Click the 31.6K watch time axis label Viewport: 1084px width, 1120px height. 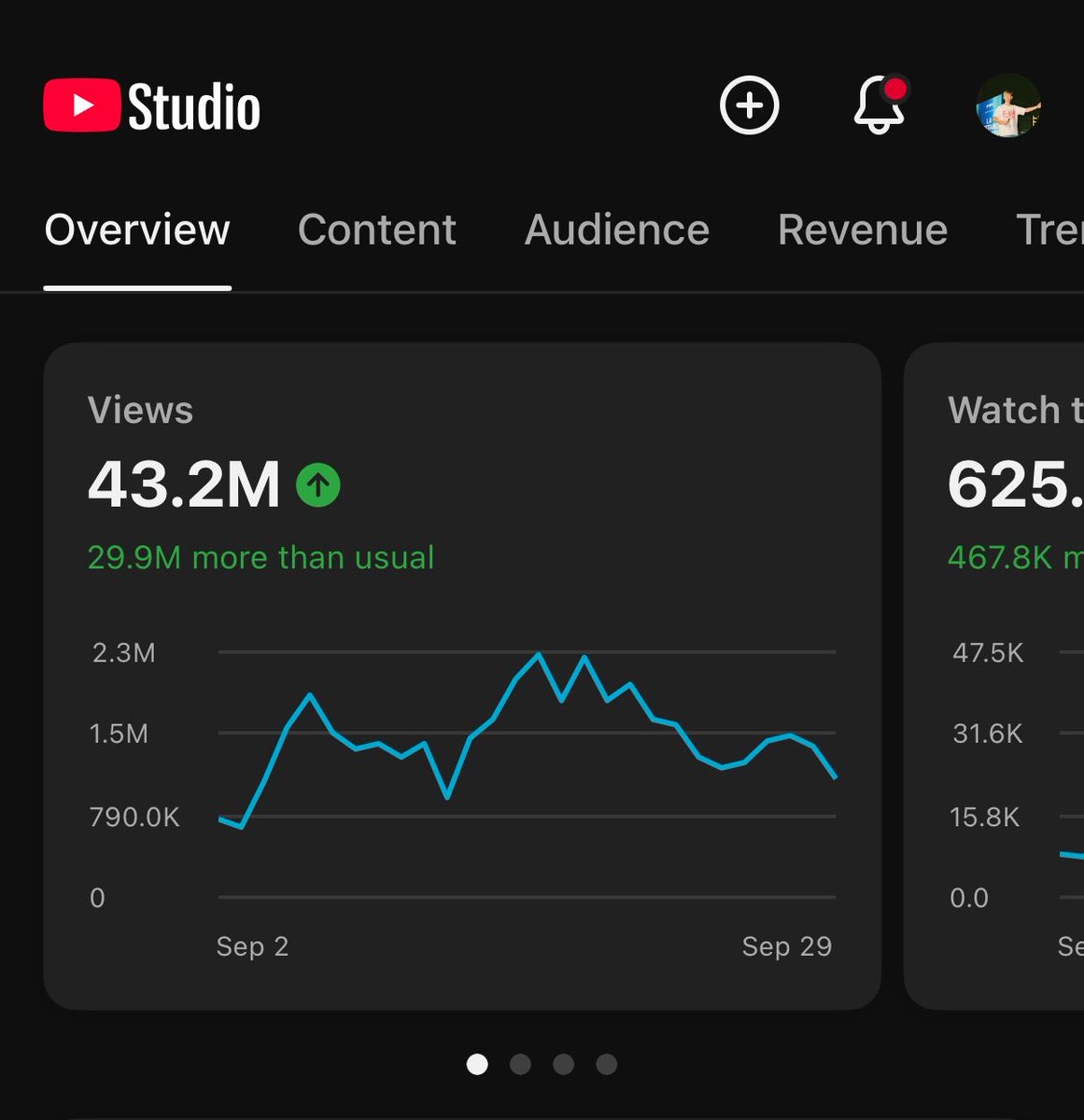(x=988, y=734)
